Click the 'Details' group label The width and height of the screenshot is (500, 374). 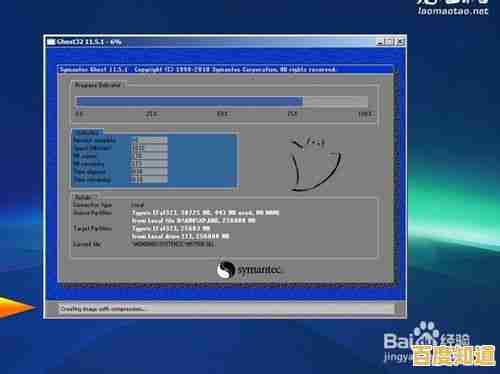tap(84, 197)
